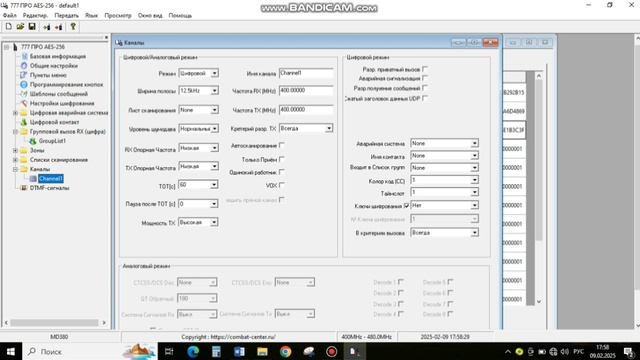Toggle Аварийная сигнализация checkbox
The image size is (640, 360).
tap(425, 78)
